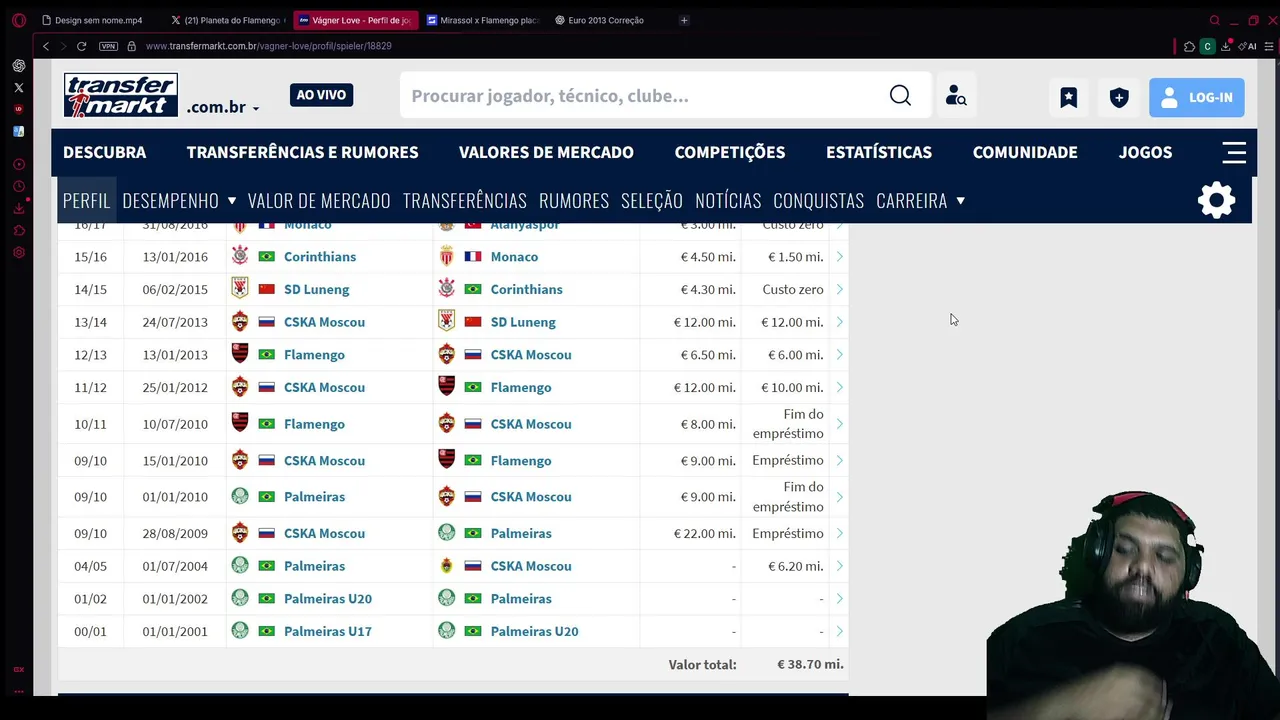Open the .com.br country dropdown
This screenshot has width=1280, height=720.
click(223, 107)
